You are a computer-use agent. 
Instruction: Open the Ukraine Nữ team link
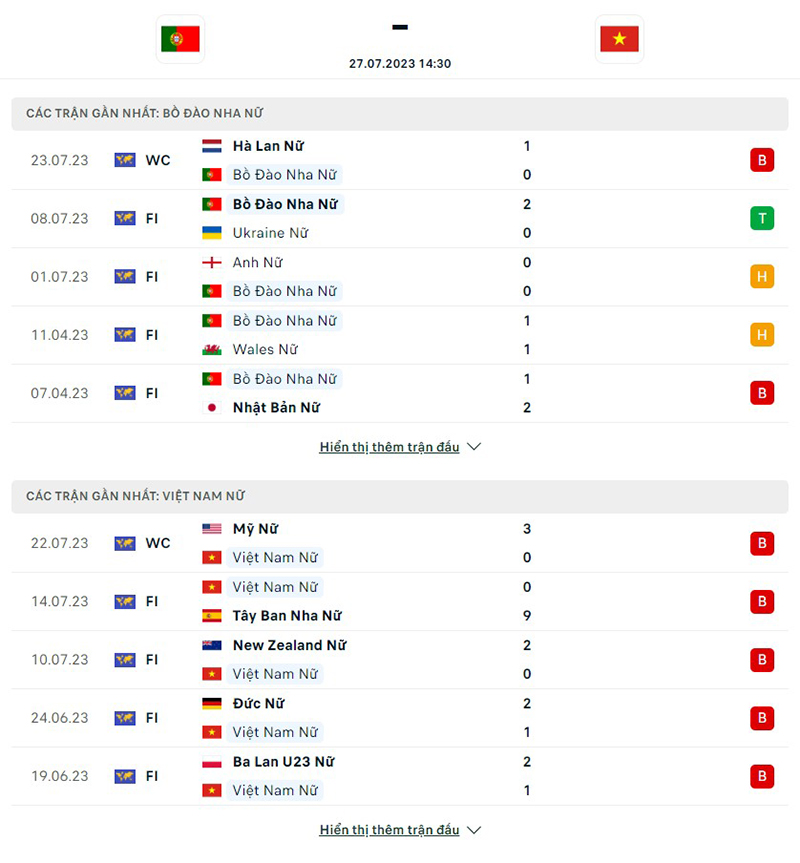click(x=270, y=233)
